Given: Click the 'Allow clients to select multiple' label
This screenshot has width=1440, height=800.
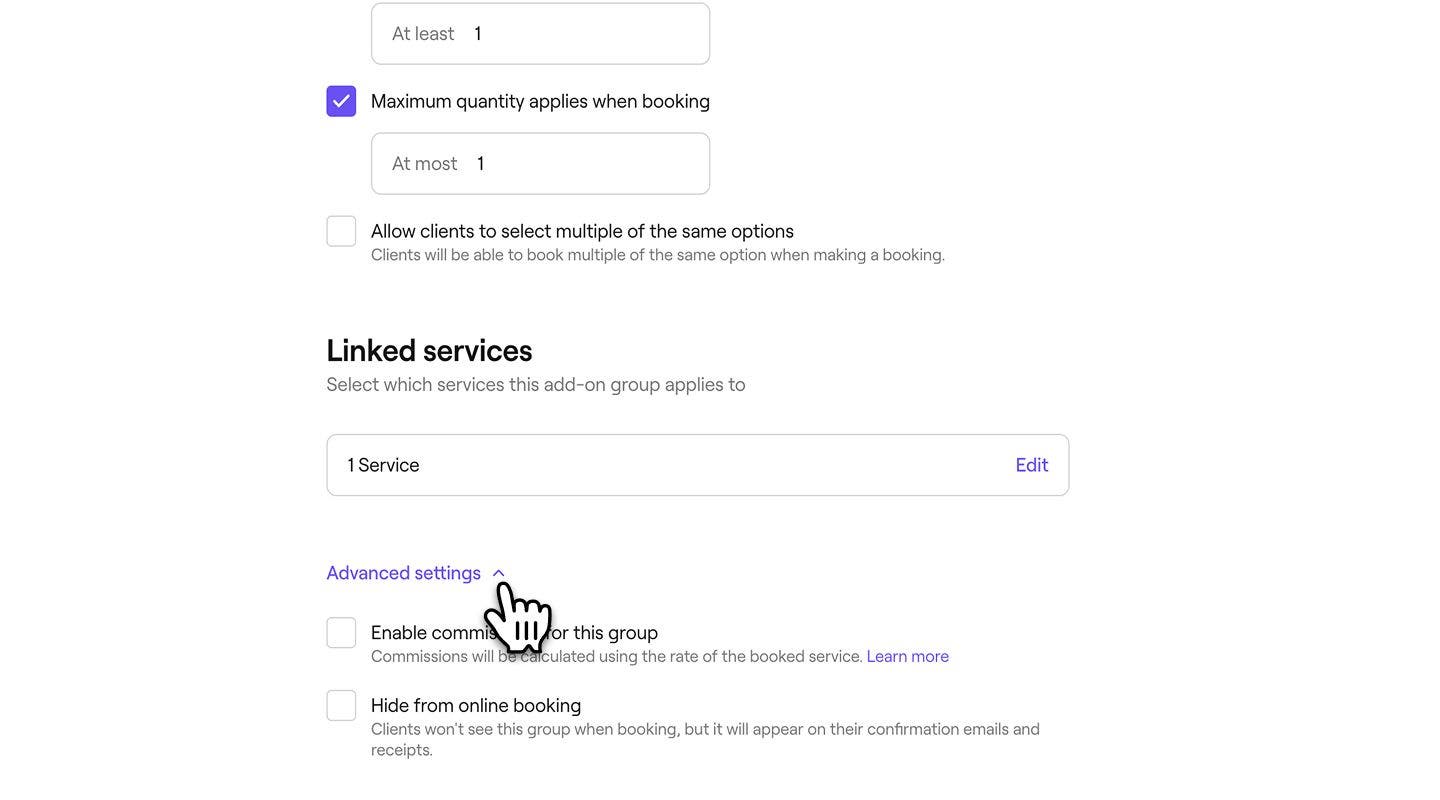Looking at the screenshot, I should click(582, 231).
